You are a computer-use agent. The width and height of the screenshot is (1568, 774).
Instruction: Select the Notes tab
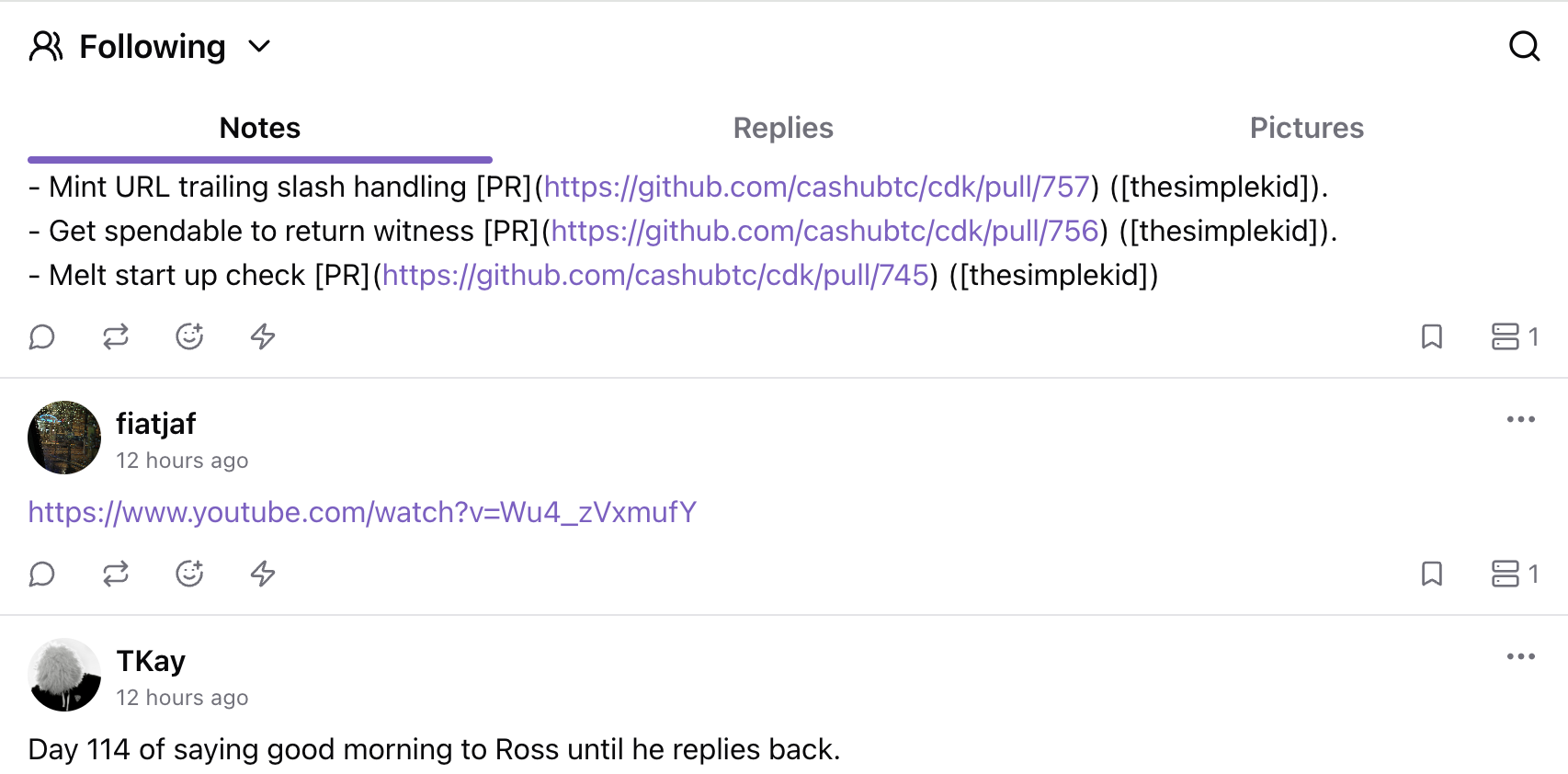pyautogui.click(x=260, y=128)
